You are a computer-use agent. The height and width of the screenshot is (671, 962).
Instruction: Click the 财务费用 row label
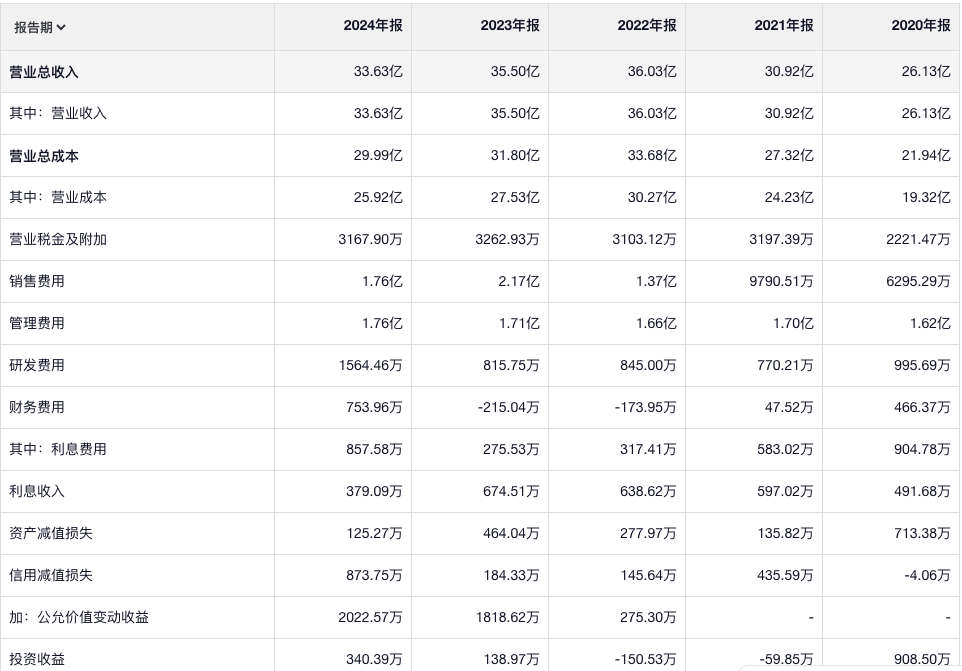pyautogui.click(x=37, y=408)
